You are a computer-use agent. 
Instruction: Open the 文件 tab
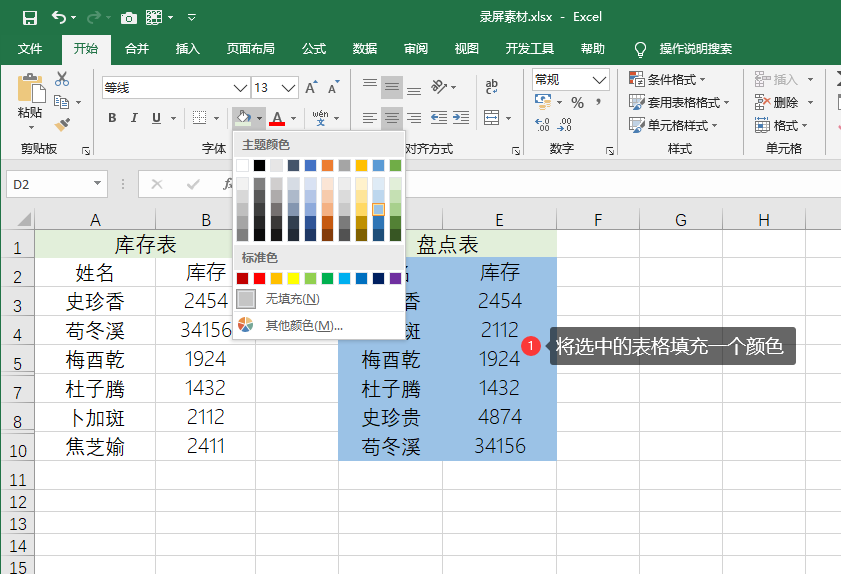point(29,49)
